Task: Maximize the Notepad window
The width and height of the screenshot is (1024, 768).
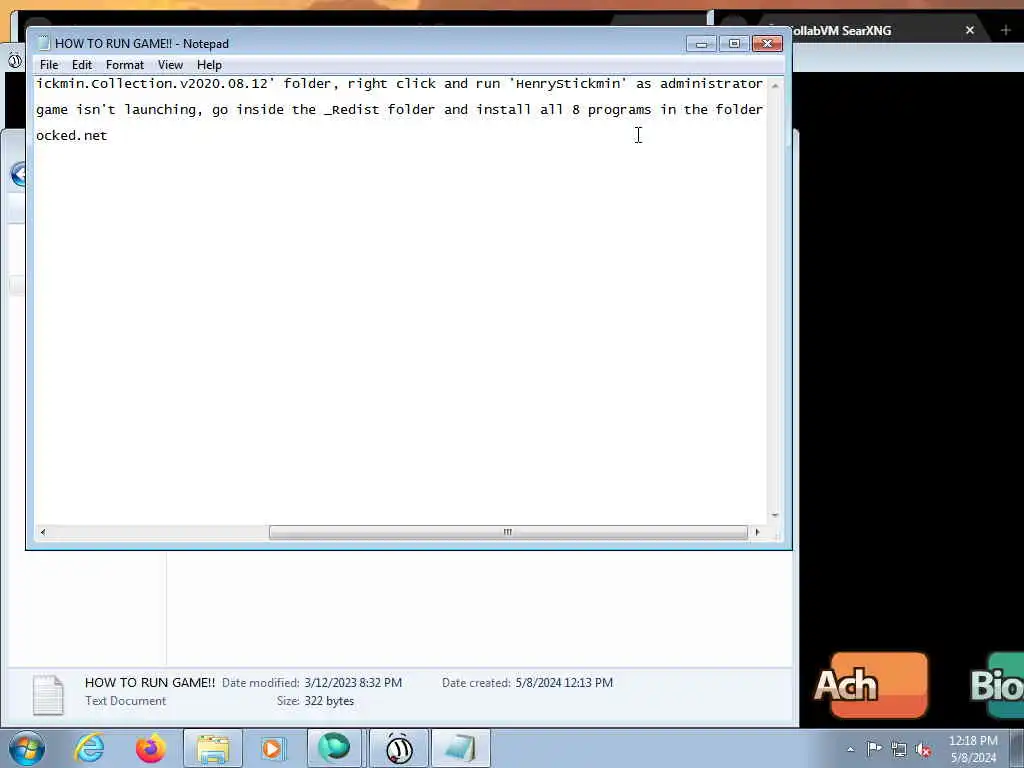Action: pos(734,44)
